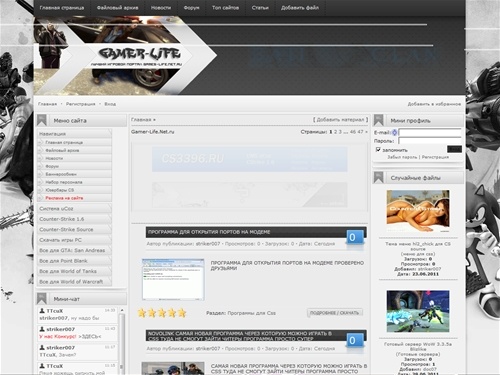Expand 'Все для World of Warcraft' category
Viewport: 500px width, 375px height.
75,282
